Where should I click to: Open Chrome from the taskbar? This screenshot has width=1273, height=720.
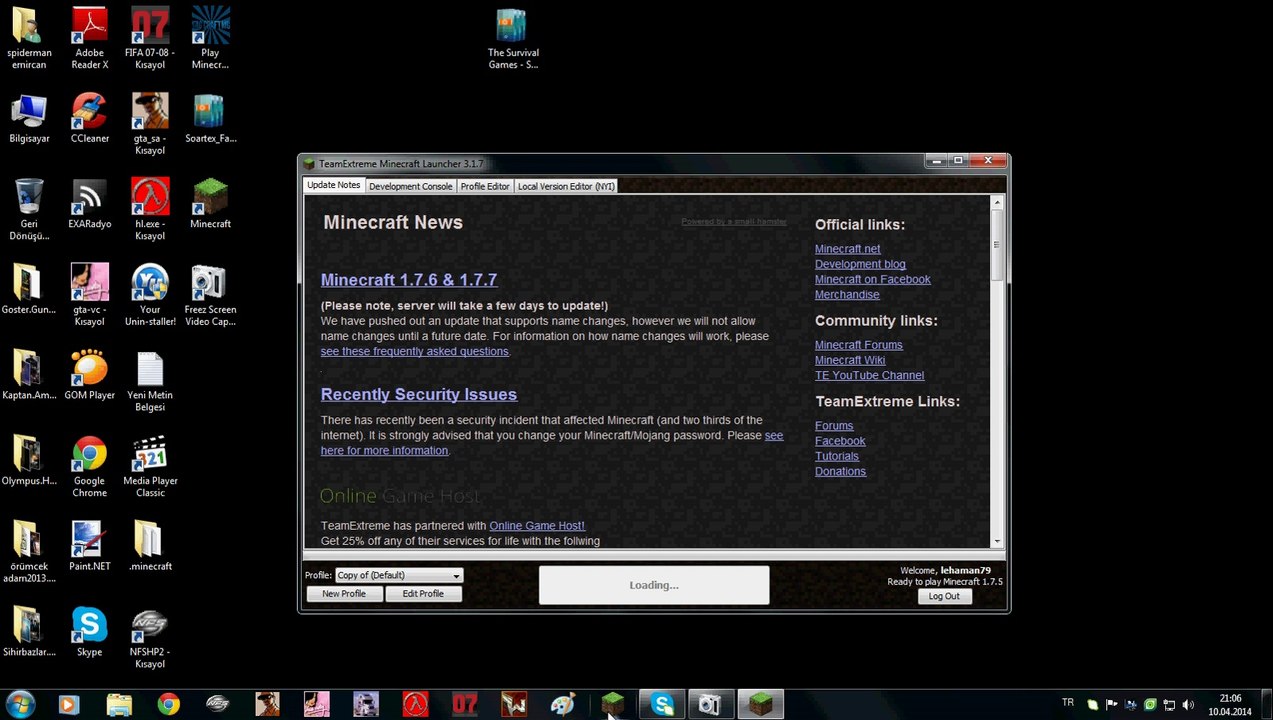(168, 705)
